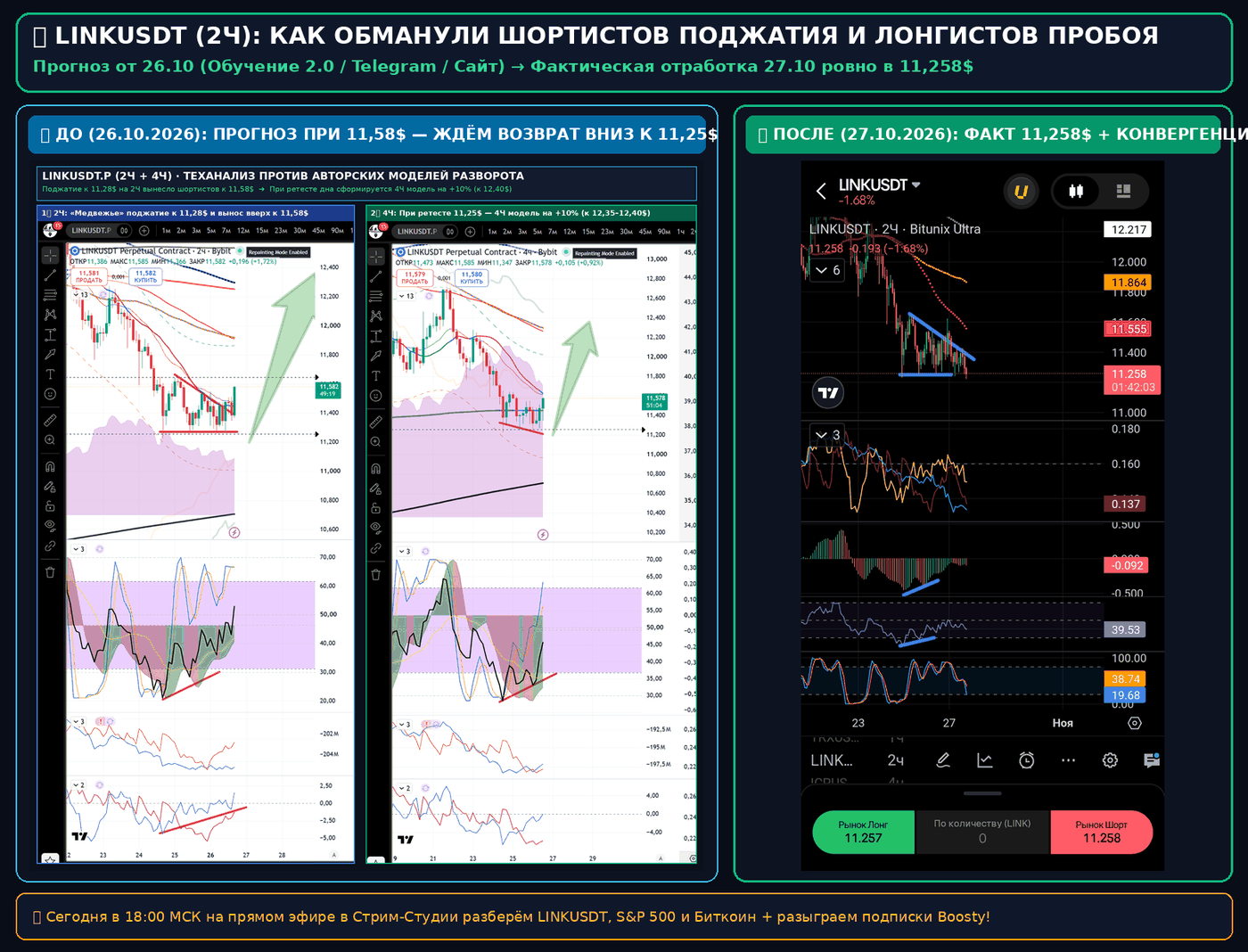Select the 15м timeframe in the 2Ч chart
This screenshot has height=952, width=1248.
[x=261, y=231]
